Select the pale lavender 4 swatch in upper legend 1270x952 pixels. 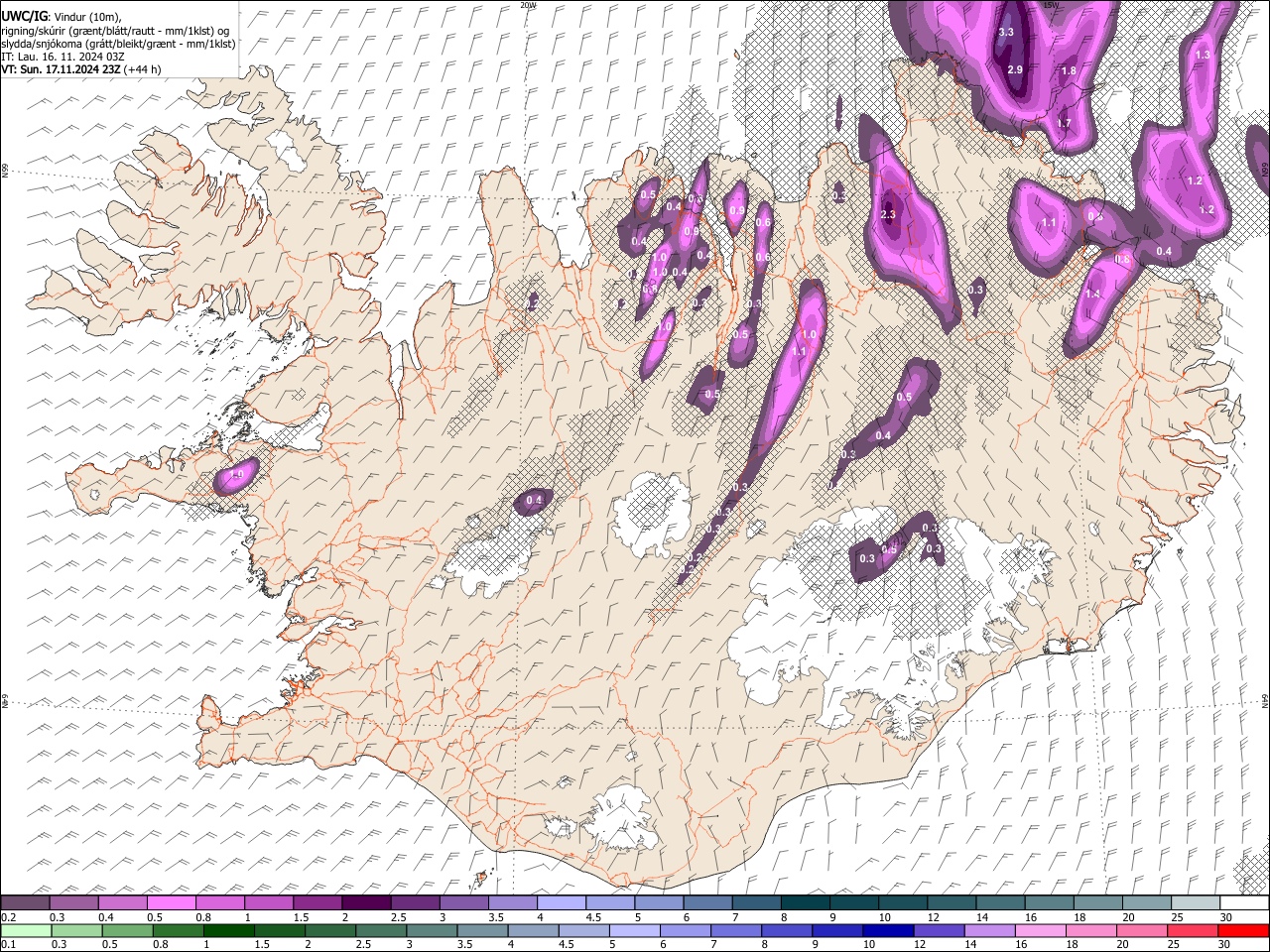561,902
